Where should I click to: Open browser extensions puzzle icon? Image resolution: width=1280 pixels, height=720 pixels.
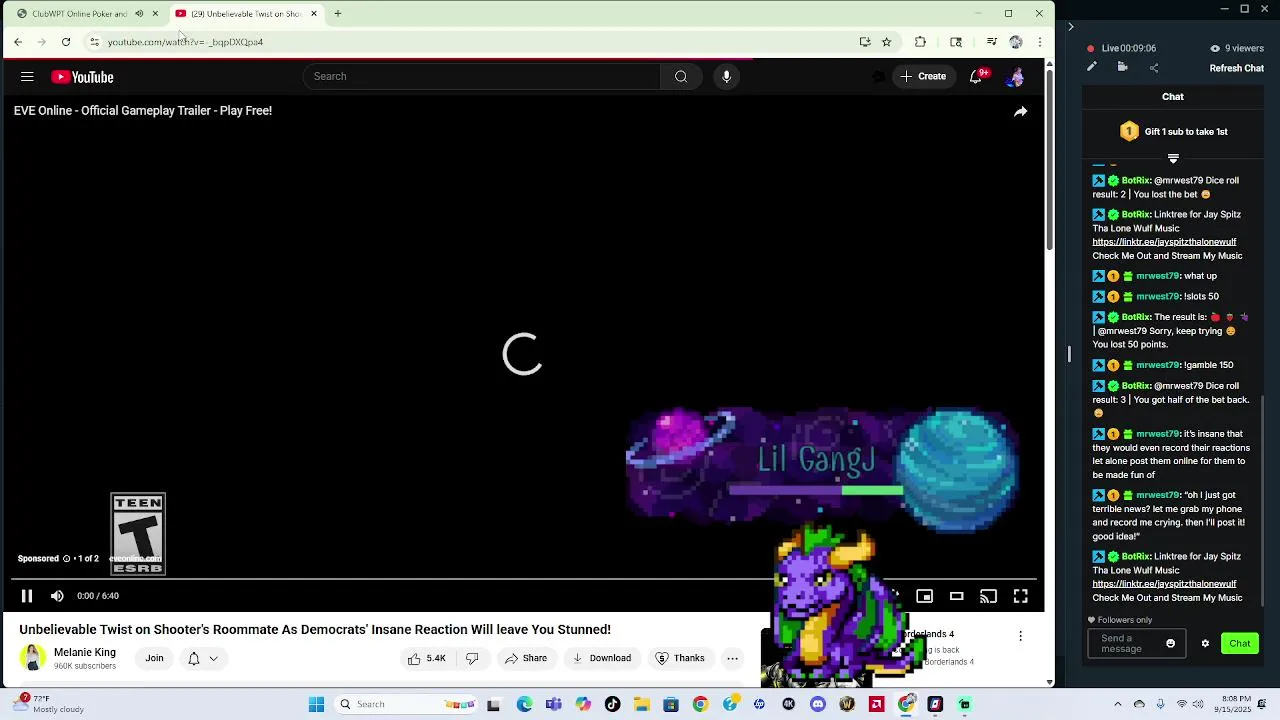click(x=920, y=42)
